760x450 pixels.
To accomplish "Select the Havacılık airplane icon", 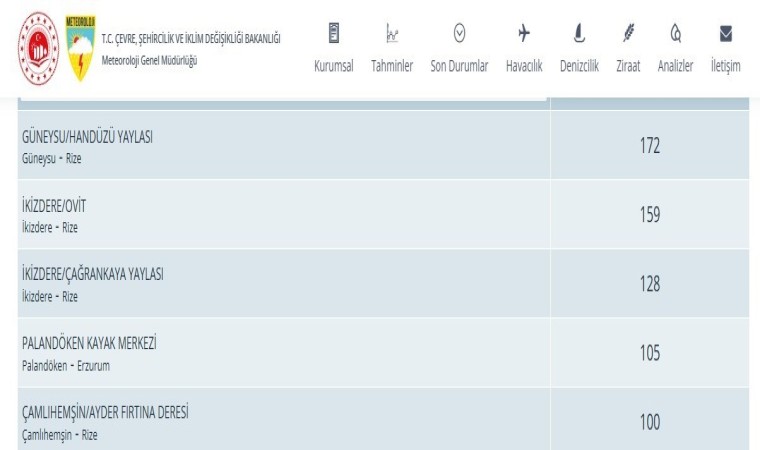I will point(523,34).
